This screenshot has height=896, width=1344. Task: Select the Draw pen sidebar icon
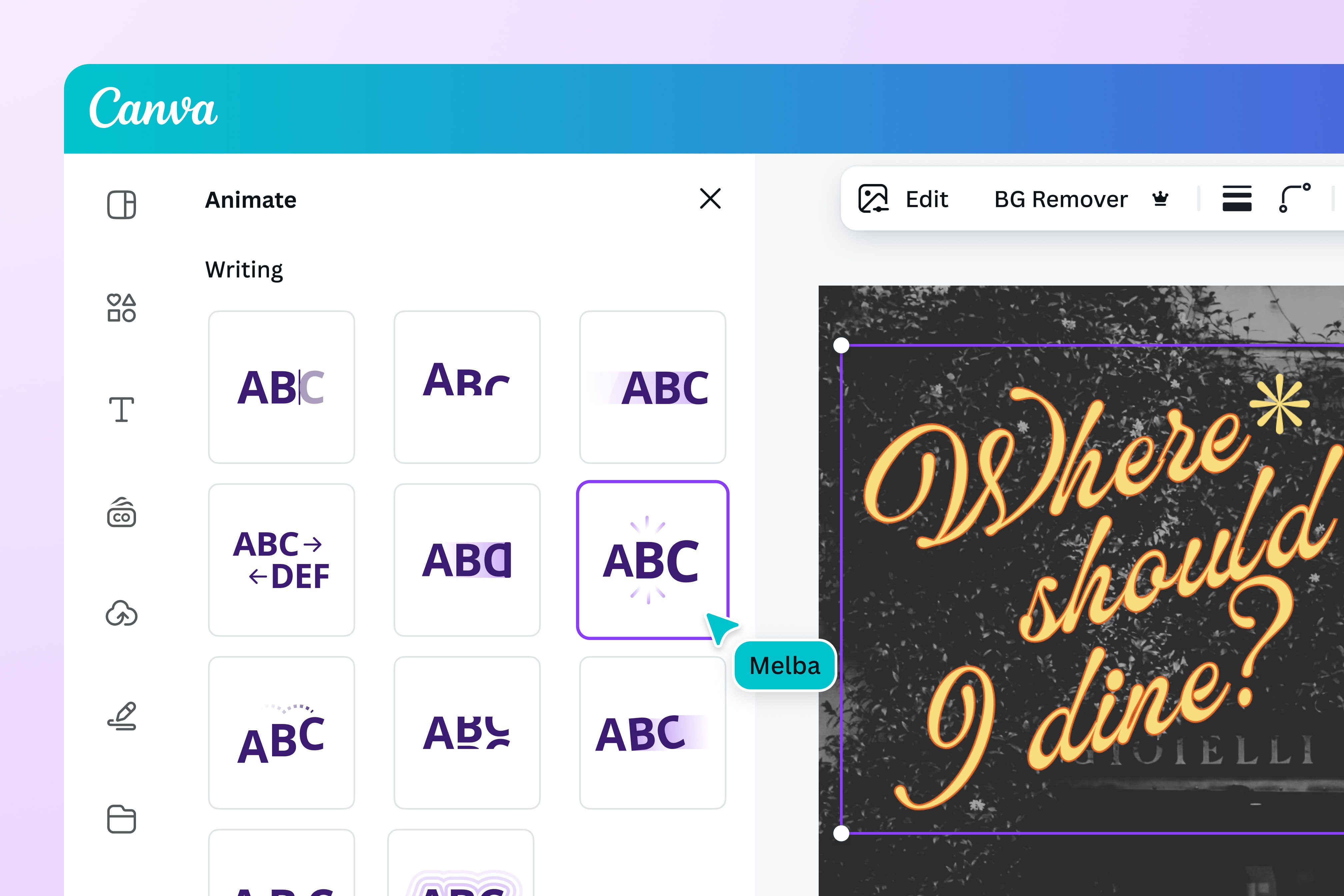[121, 716]
